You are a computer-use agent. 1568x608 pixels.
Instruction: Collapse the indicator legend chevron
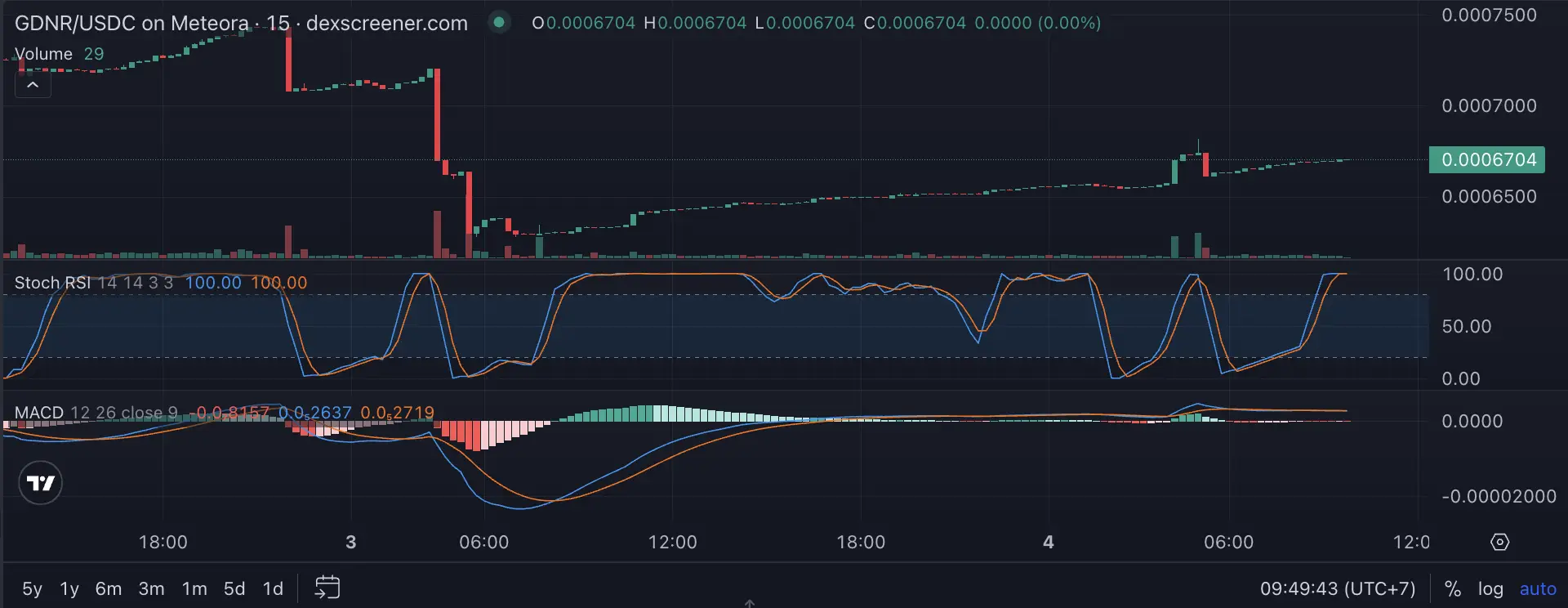coord(33,84)
